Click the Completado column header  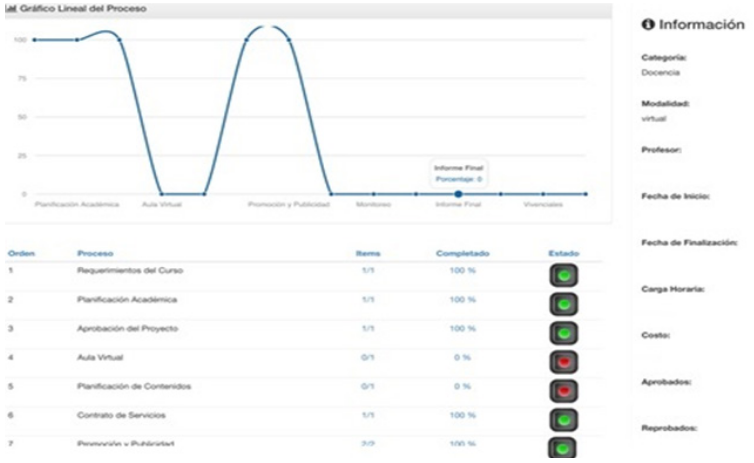tap(462, 254)
